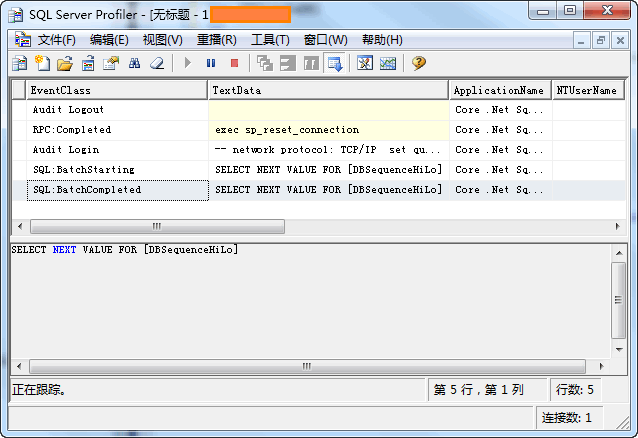Image resolution: width=638 pixels, height=438 pixels.
Task: Launch Database Engine Tuning Advisor icon
Action: click(365, 63)
